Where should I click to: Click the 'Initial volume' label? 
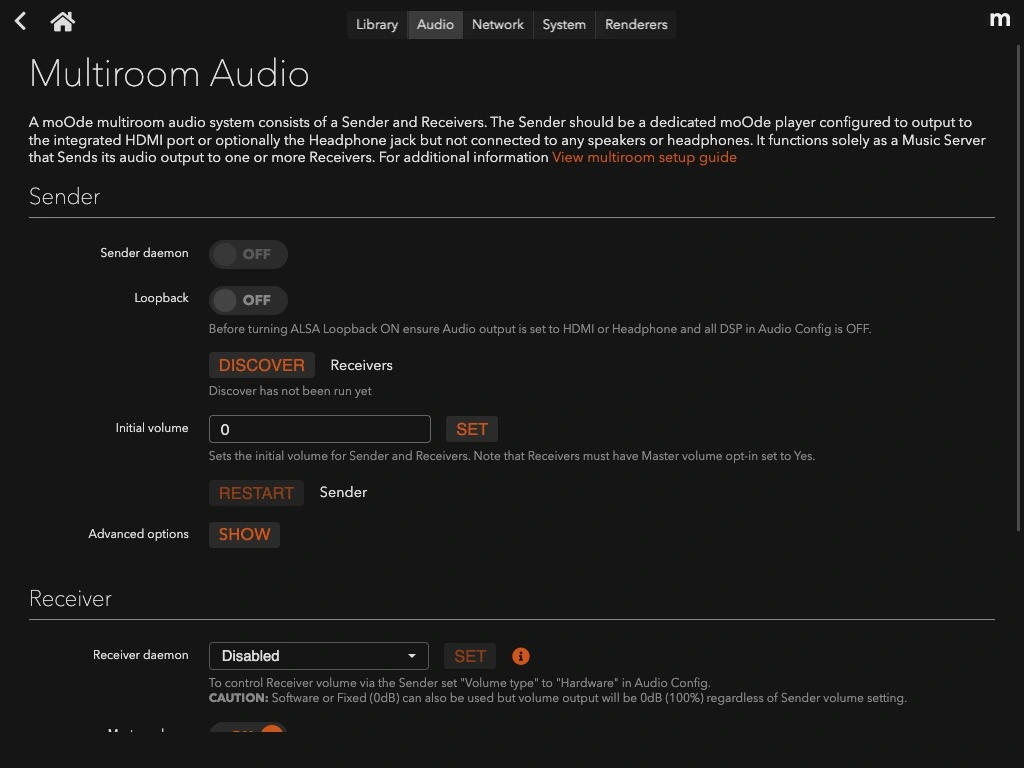coord(152,428)
